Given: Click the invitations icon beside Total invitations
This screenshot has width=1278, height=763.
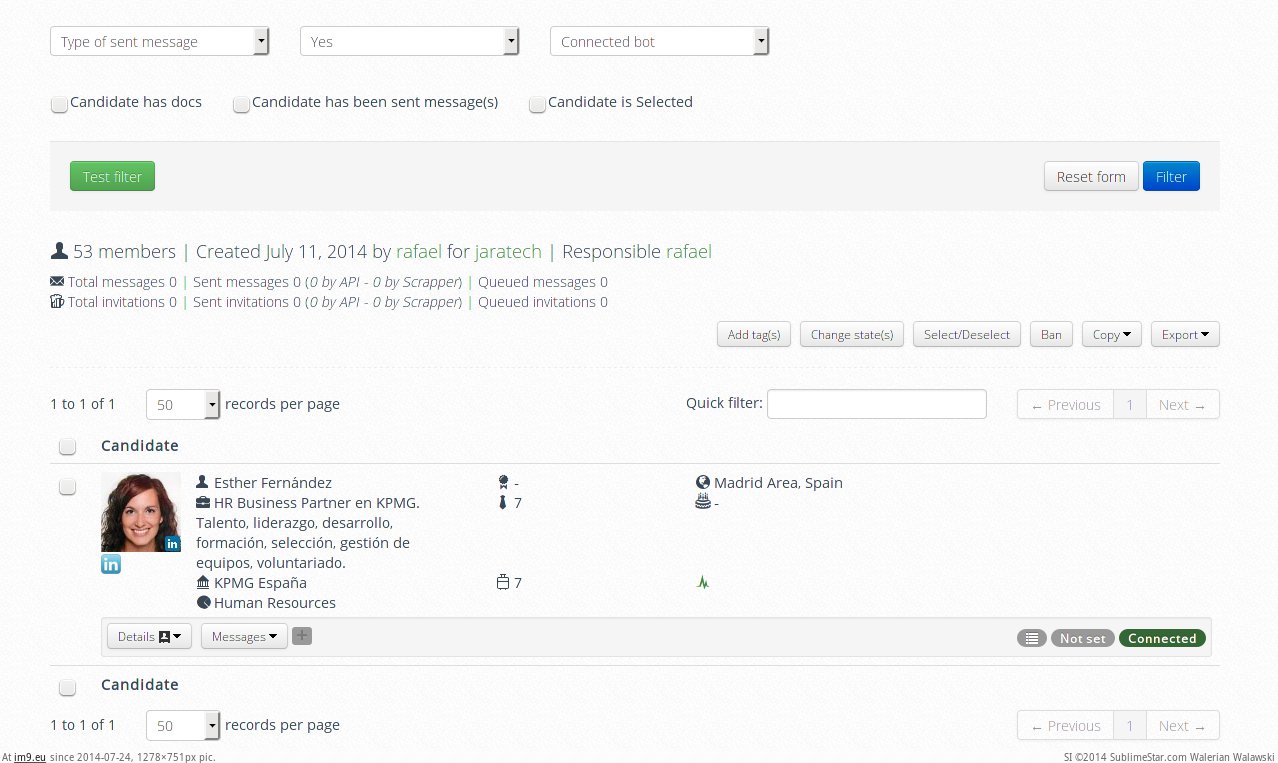Looking at the screenshot, I should tap(57, 301).
